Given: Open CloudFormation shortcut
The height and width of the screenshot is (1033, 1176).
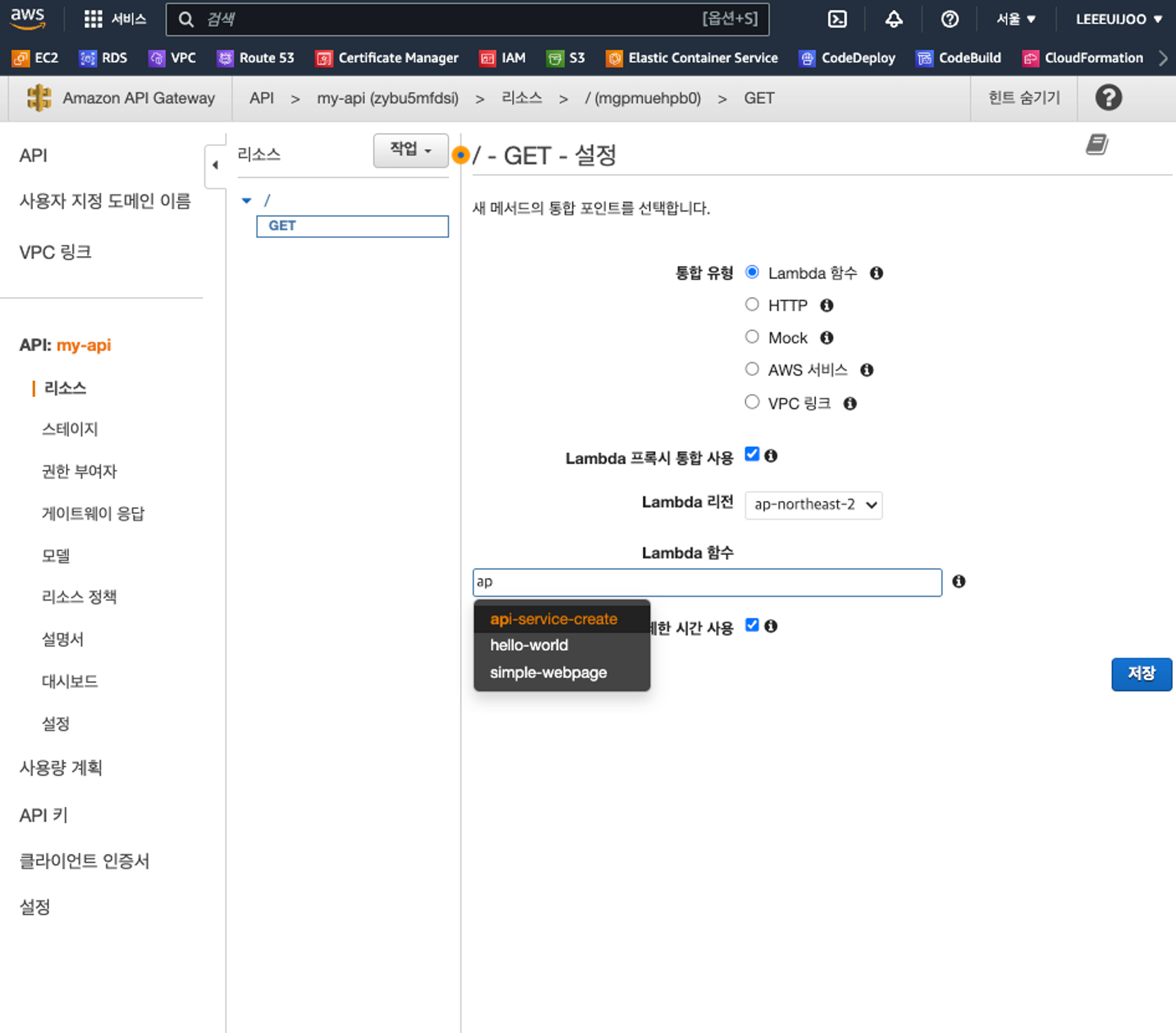Looking at the screenshot, I should pyautogui.click(x=1083, y=58).
